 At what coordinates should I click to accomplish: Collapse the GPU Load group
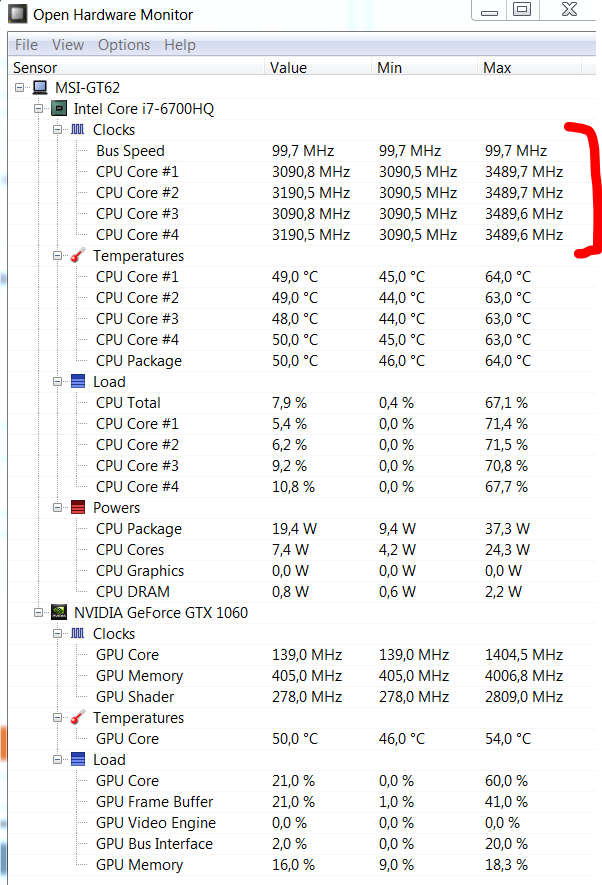click(x=58, y=759)
